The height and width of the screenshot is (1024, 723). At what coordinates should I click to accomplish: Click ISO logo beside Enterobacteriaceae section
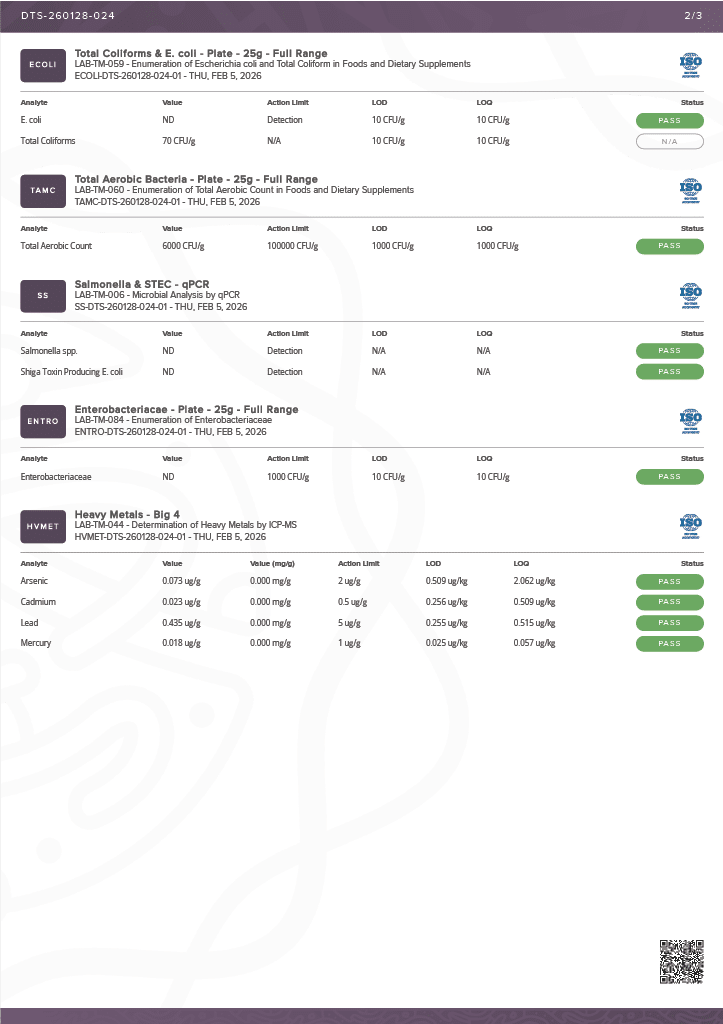[x=691, y=420]
